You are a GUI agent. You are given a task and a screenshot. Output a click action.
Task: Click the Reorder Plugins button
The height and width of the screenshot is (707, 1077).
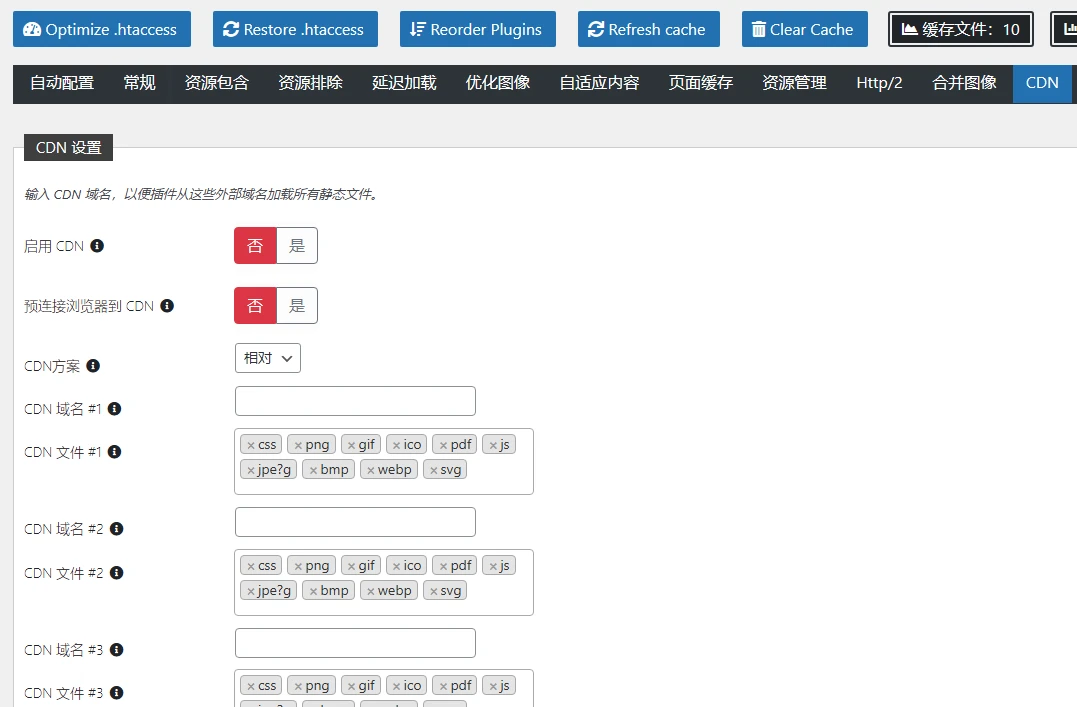pos(477,29)
